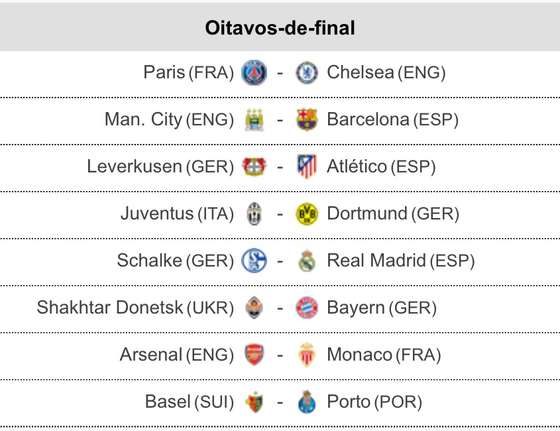Select the Schalke crest icon
The width and height of the screenshot is (560, 431).
point(254,261)
